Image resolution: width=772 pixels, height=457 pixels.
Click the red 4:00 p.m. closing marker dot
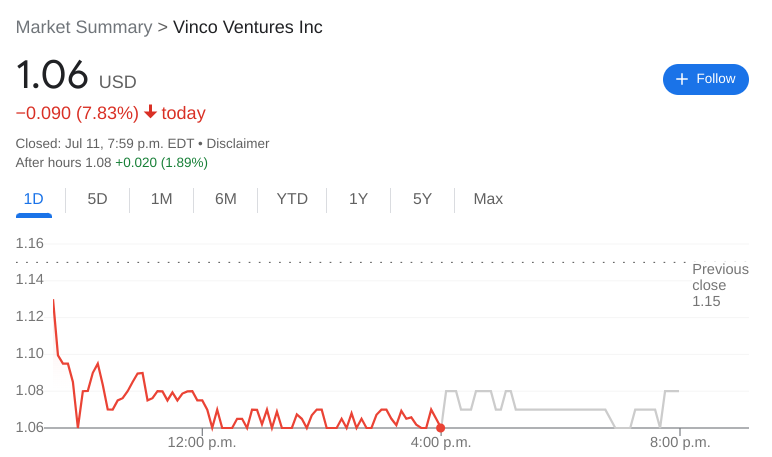click(441, 428)
